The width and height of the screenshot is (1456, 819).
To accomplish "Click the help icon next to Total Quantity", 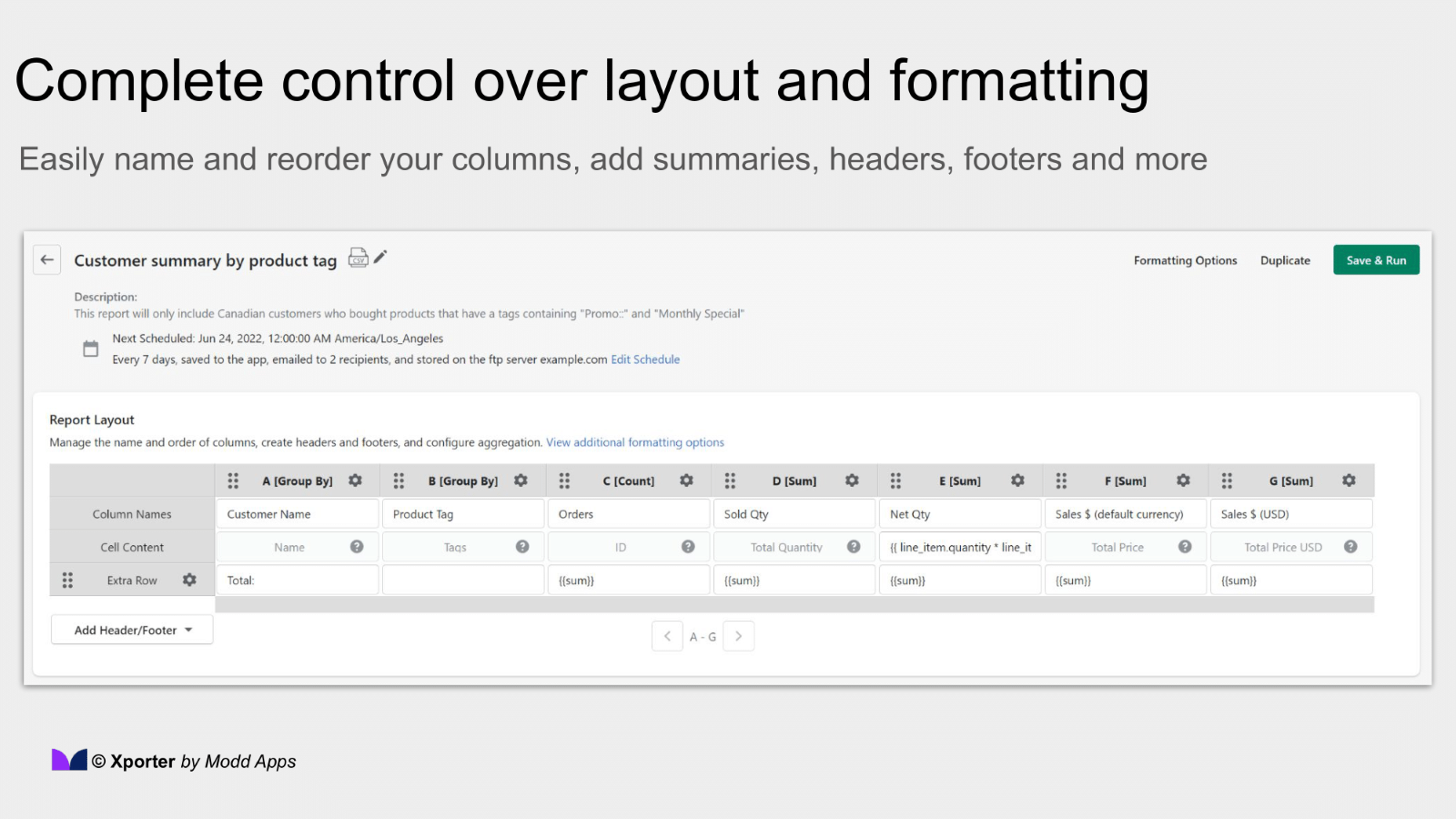I will tap(854, 546).
